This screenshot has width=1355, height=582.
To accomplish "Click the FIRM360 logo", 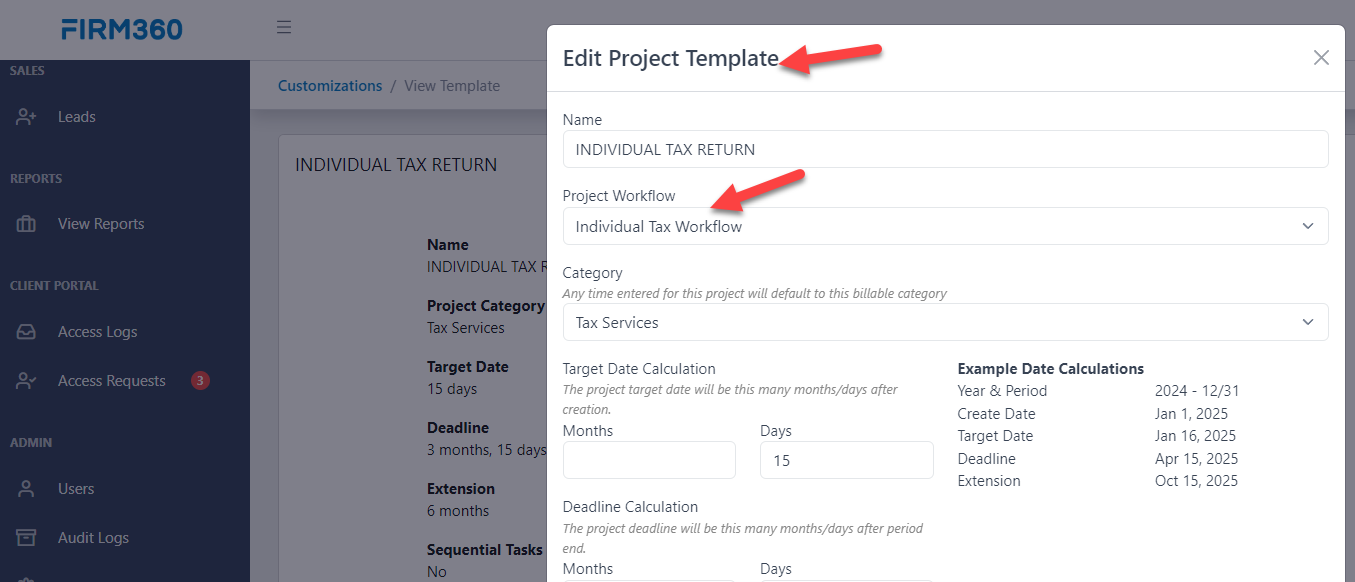I will click(x=121, y=28).
